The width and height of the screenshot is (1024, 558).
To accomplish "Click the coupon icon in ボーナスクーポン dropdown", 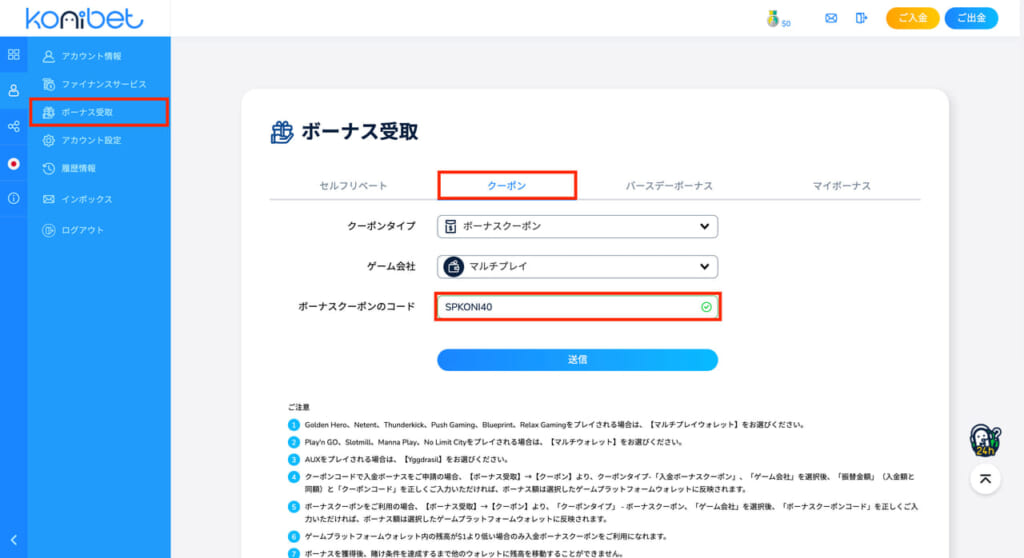I will click(x=450, y=227).
